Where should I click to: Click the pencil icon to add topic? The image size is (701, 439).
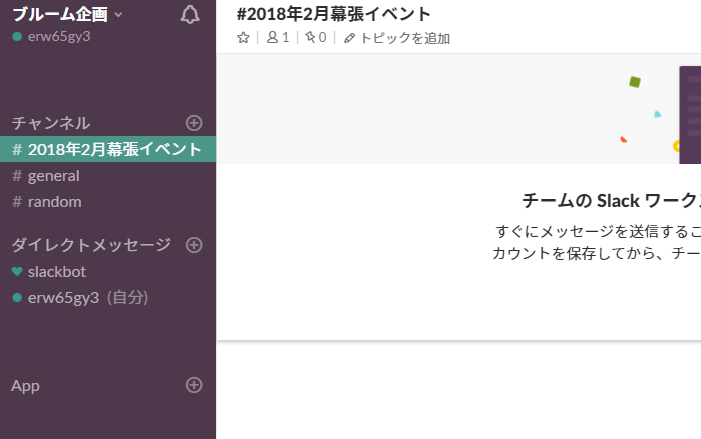[x=349, y=38]
